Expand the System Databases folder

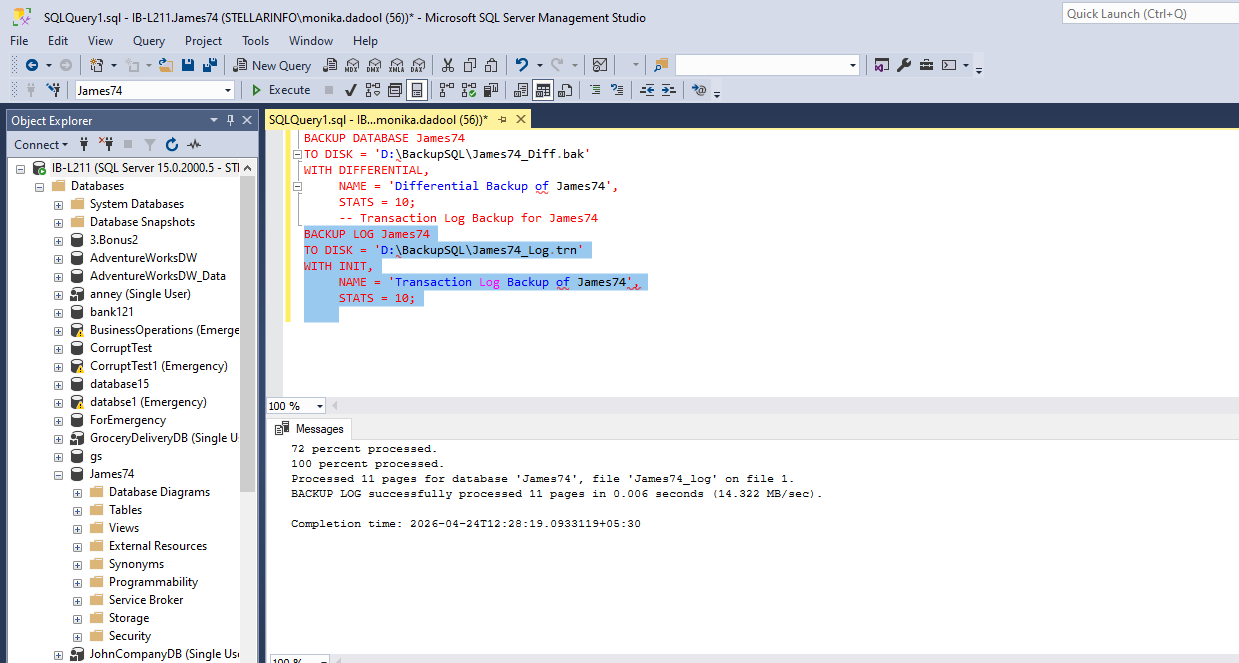point(58,204)
